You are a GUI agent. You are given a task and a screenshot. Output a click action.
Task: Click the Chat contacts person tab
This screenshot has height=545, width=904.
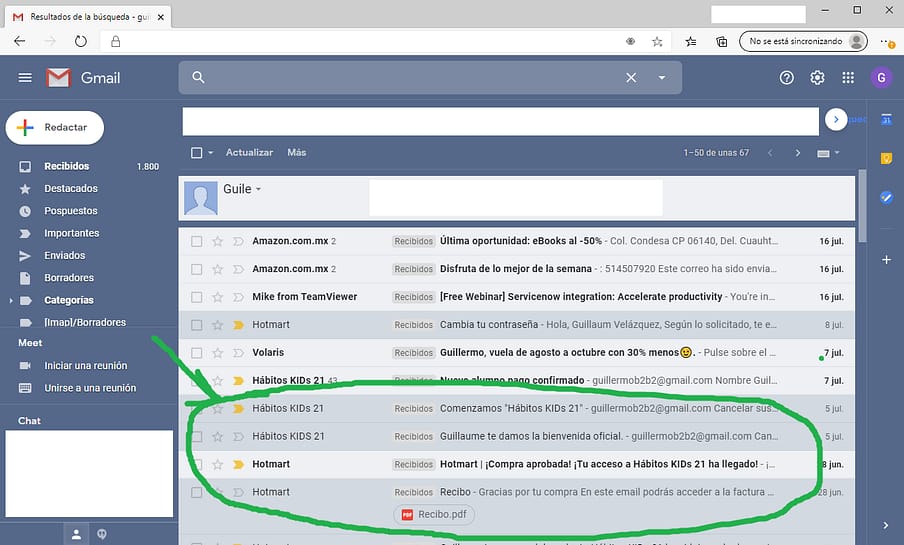pyautogui.click(x=76, y=535)
